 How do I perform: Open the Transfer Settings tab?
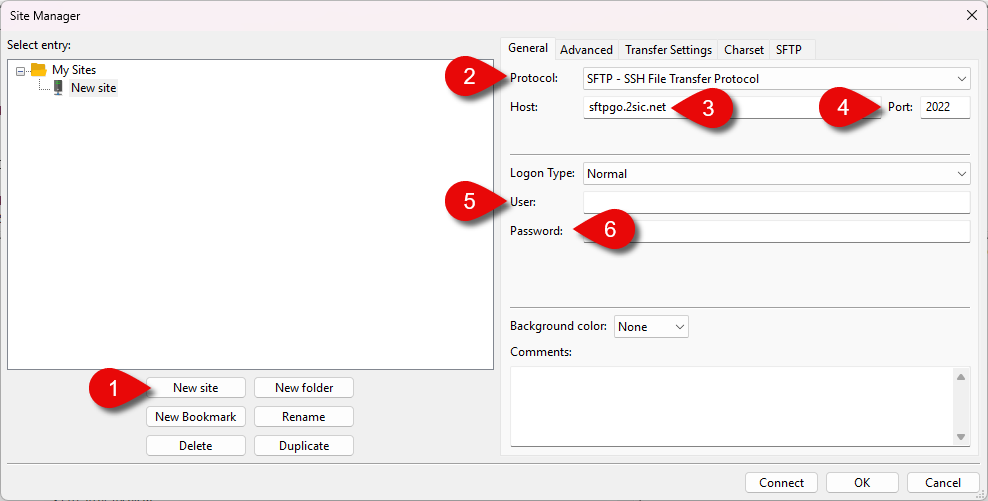[x=668, y=50]
